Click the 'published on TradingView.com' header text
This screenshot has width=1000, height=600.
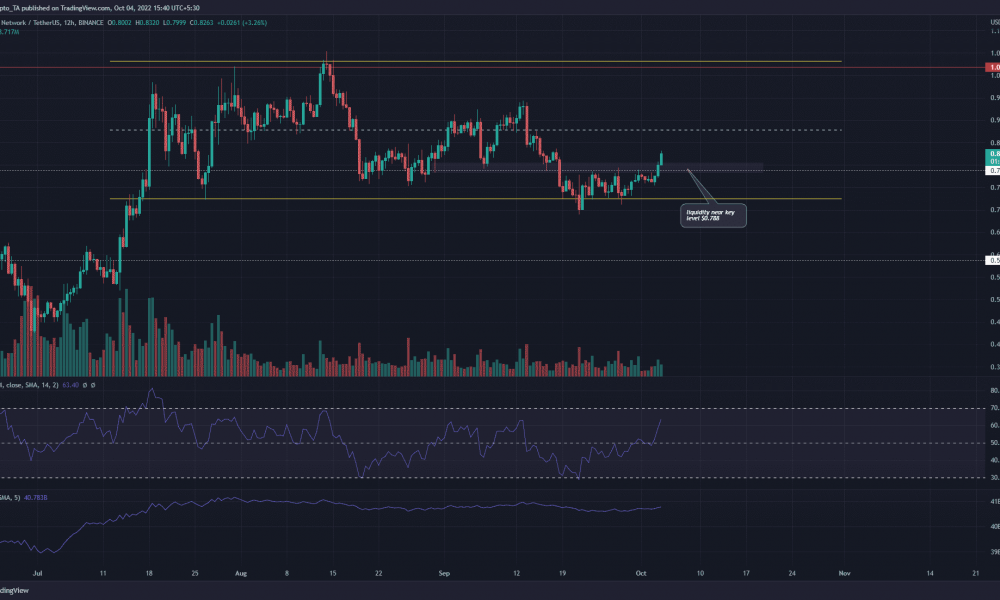66,8
